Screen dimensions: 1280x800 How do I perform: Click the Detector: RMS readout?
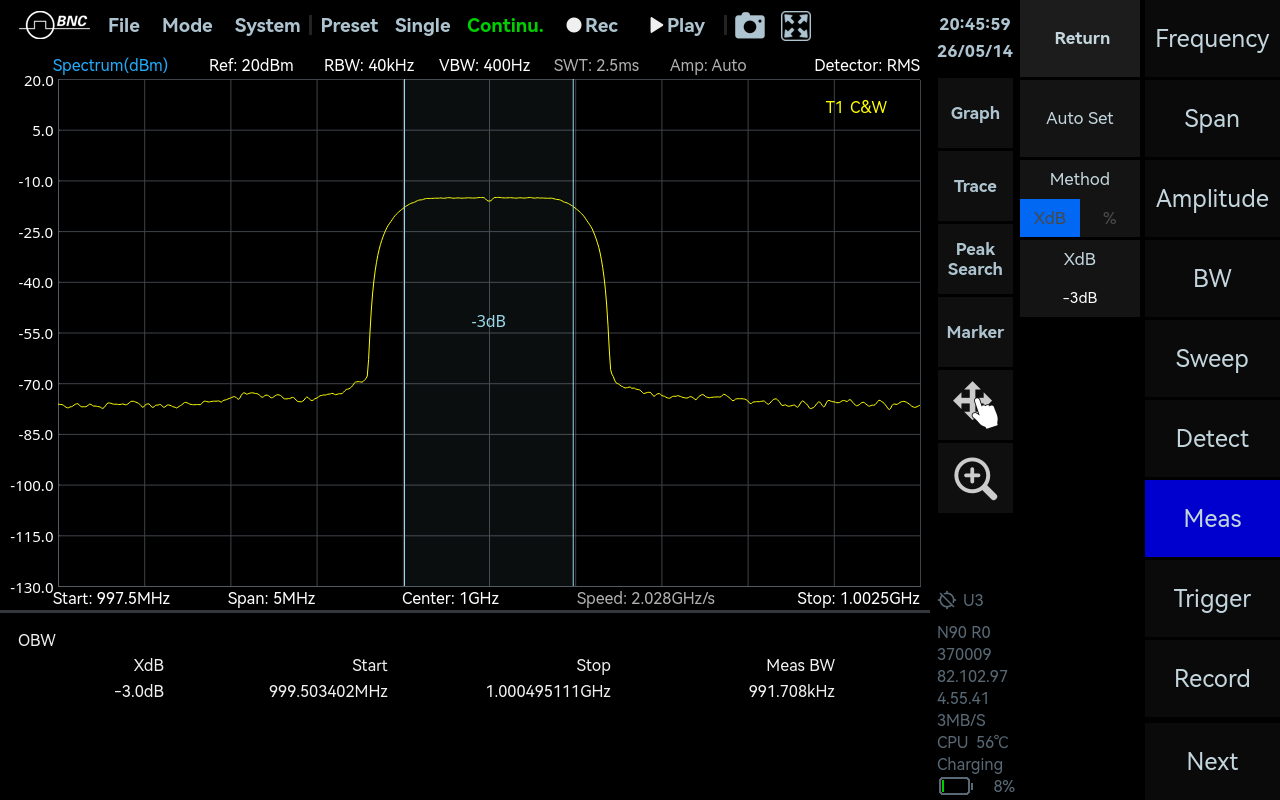tap(867, 65)
